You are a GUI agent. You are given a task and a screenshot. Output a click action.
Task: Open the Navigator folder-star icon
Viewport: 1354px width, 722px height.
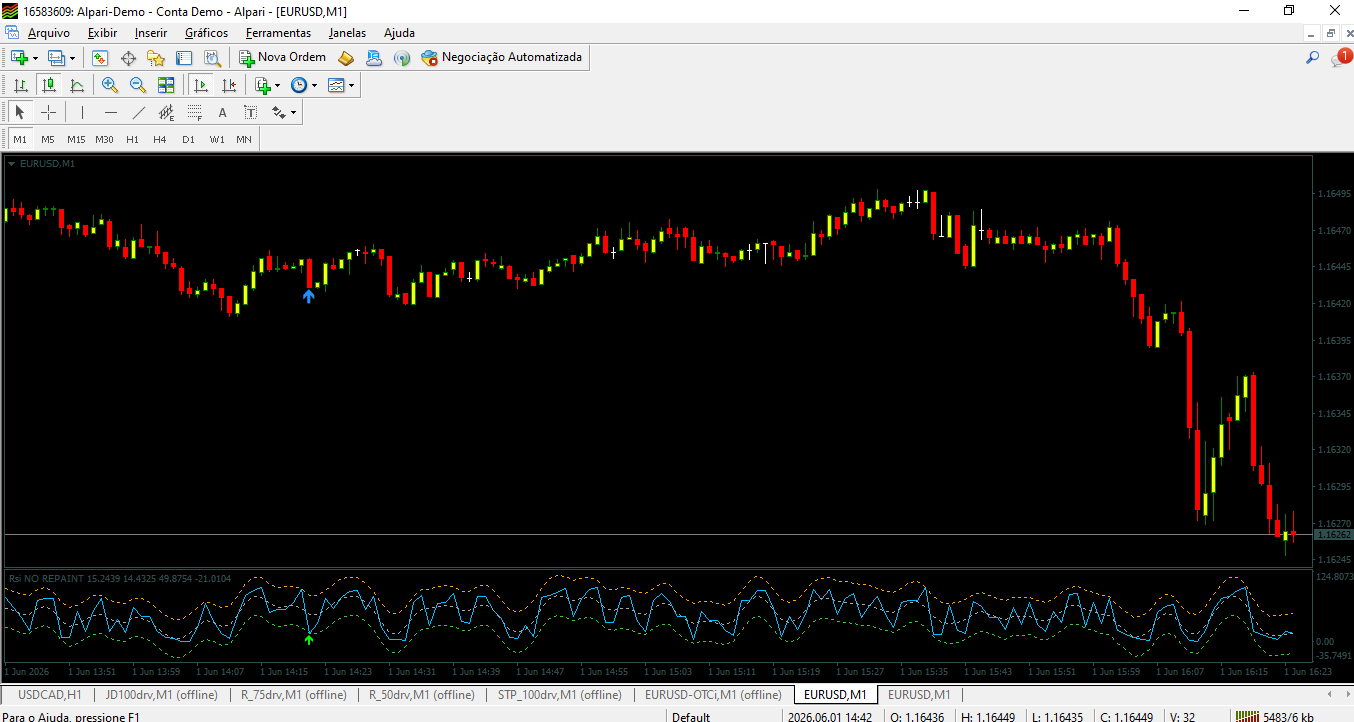[x=156, y=58]
